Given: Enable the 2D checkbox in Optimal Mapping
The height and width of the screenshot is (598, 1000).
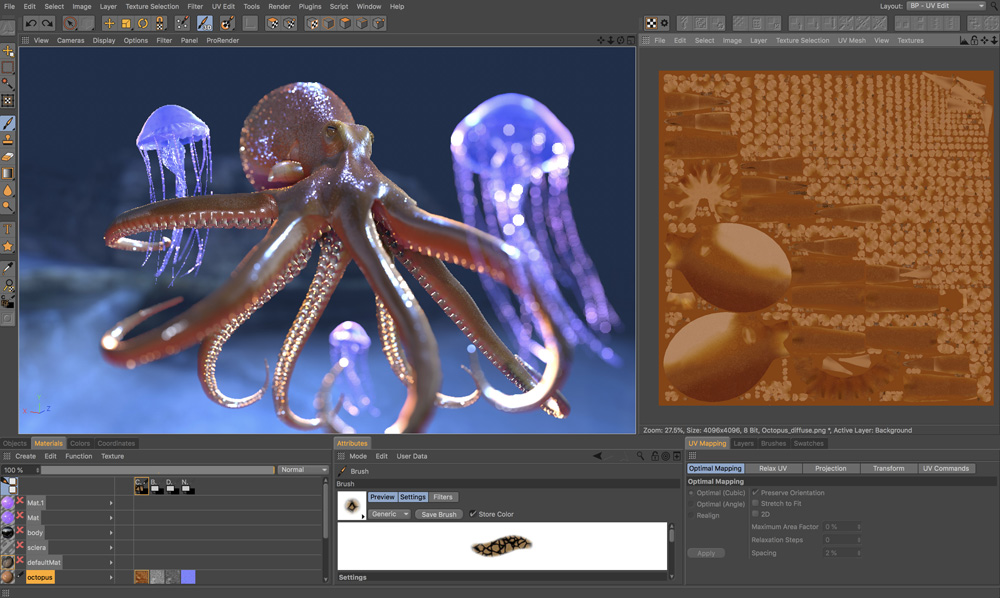Looking at the screenshot, I should pos(755,514).
